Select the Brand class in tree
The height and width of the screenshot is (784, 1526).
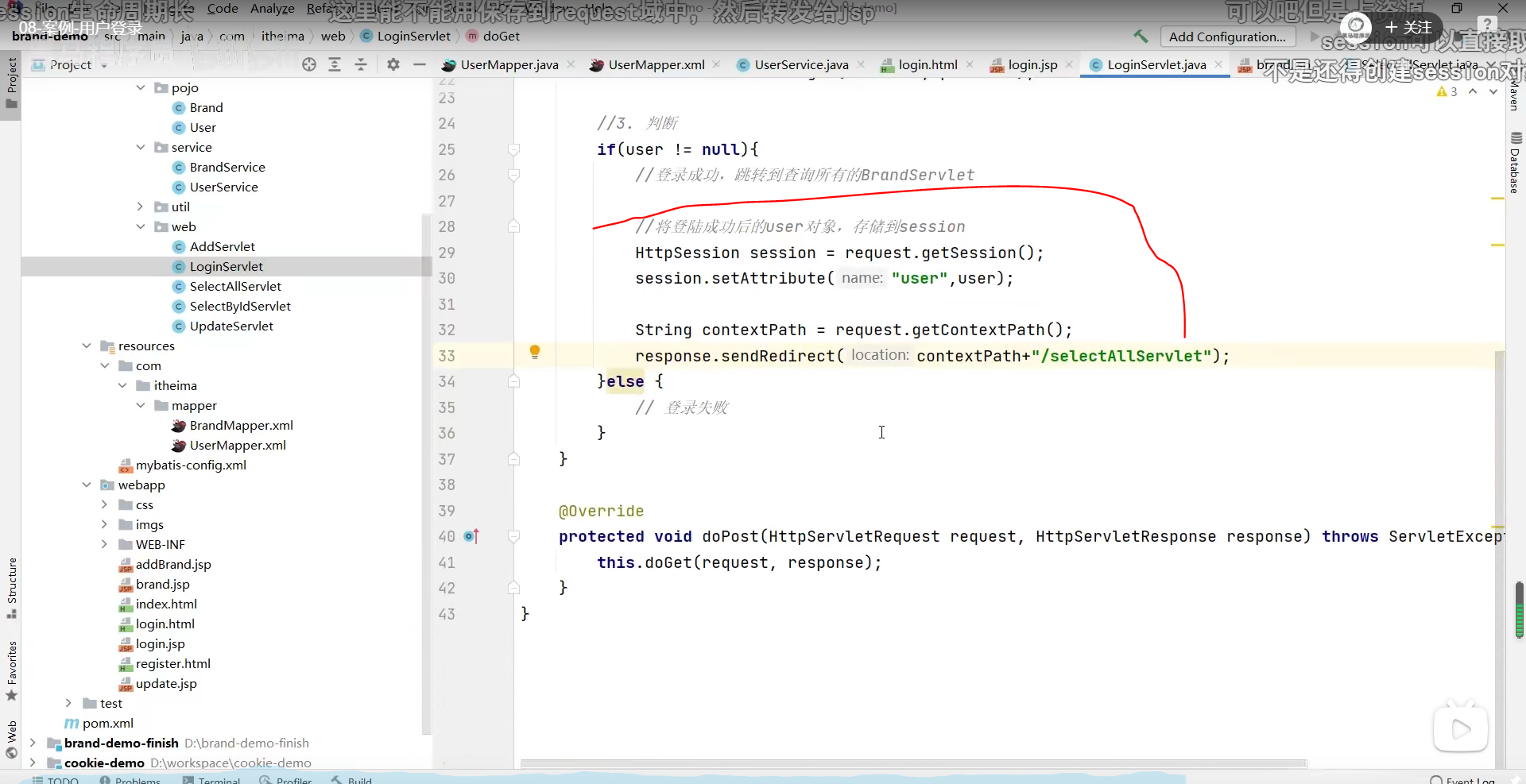(x=206, y=107)
